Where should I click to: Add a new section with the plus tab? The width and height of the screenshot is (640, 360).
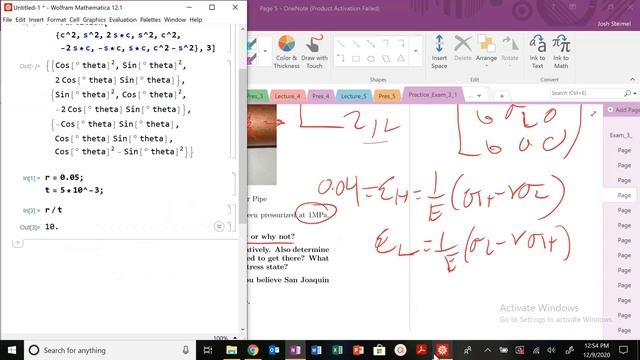click(502, 96)
